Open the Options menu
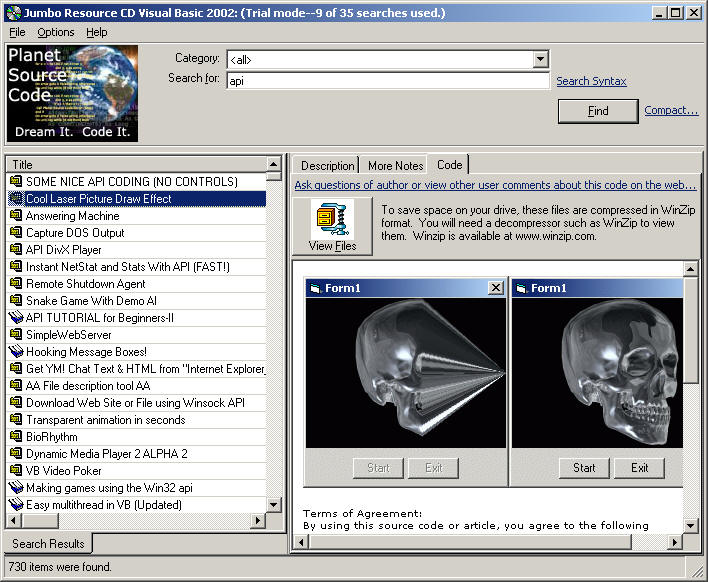Screen dimensions: 708x582 pyautogui.click(x=56, y=32)
